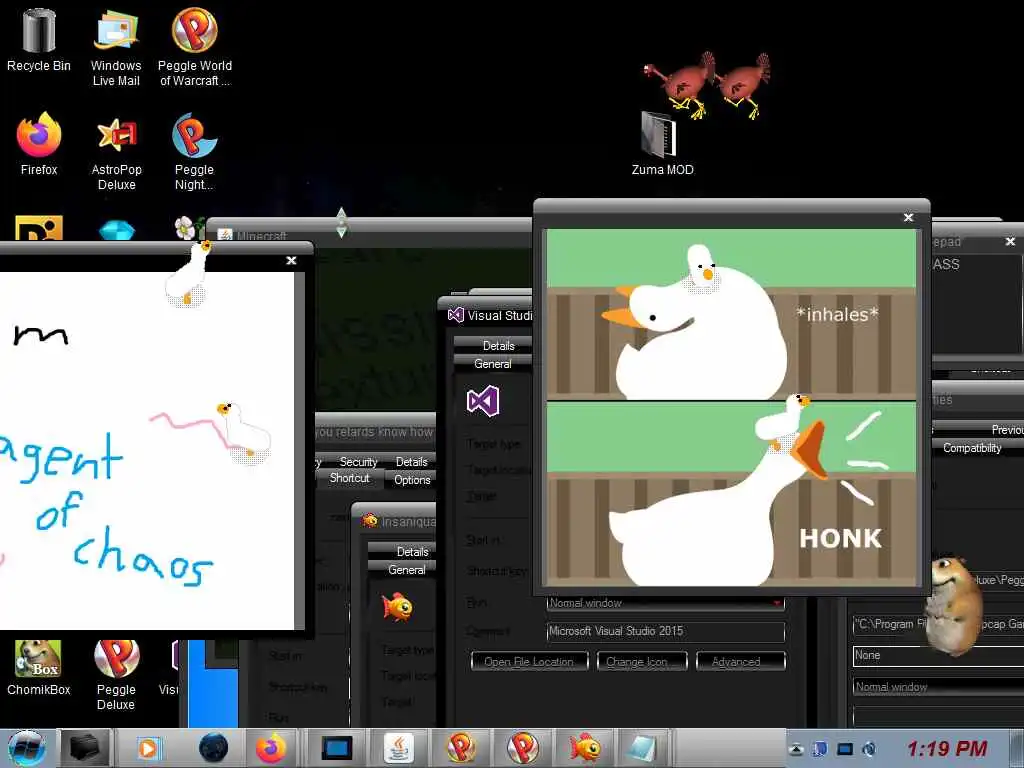
Task: Select the Peggle Nights desktop icon
Action: (x=194, y=152)
